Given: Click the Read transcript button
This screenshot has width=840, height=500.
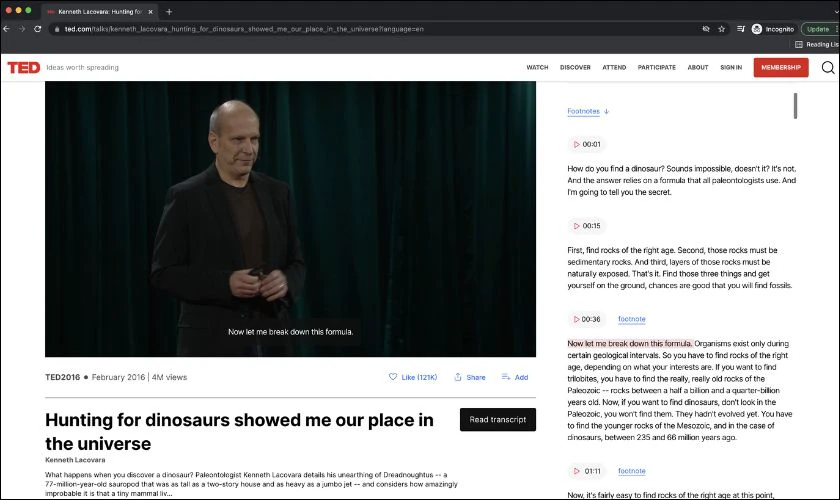Looking at the screenshot, I should 498,420.
